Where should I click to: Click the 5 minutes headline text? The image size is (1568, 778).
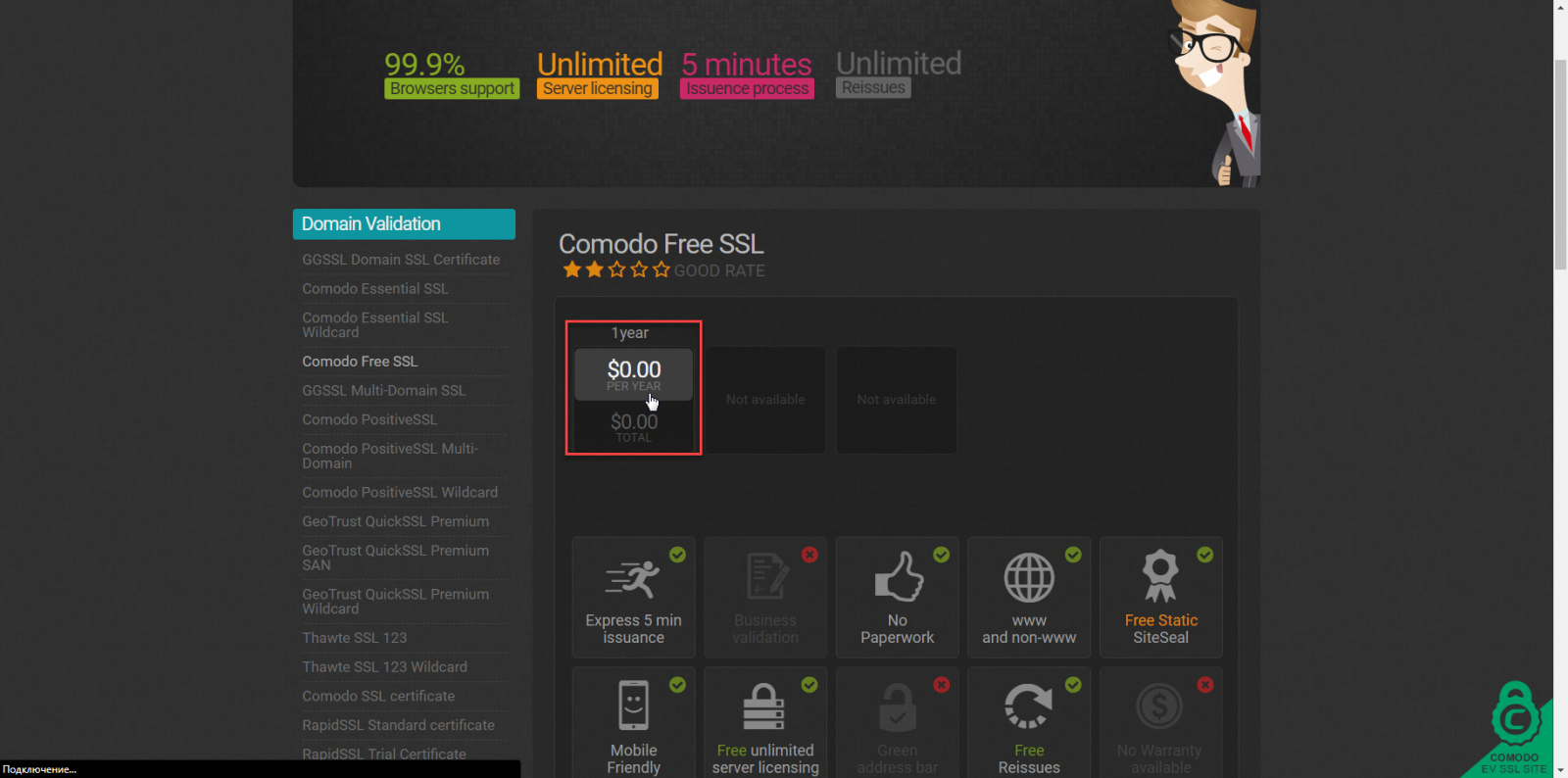747,64
